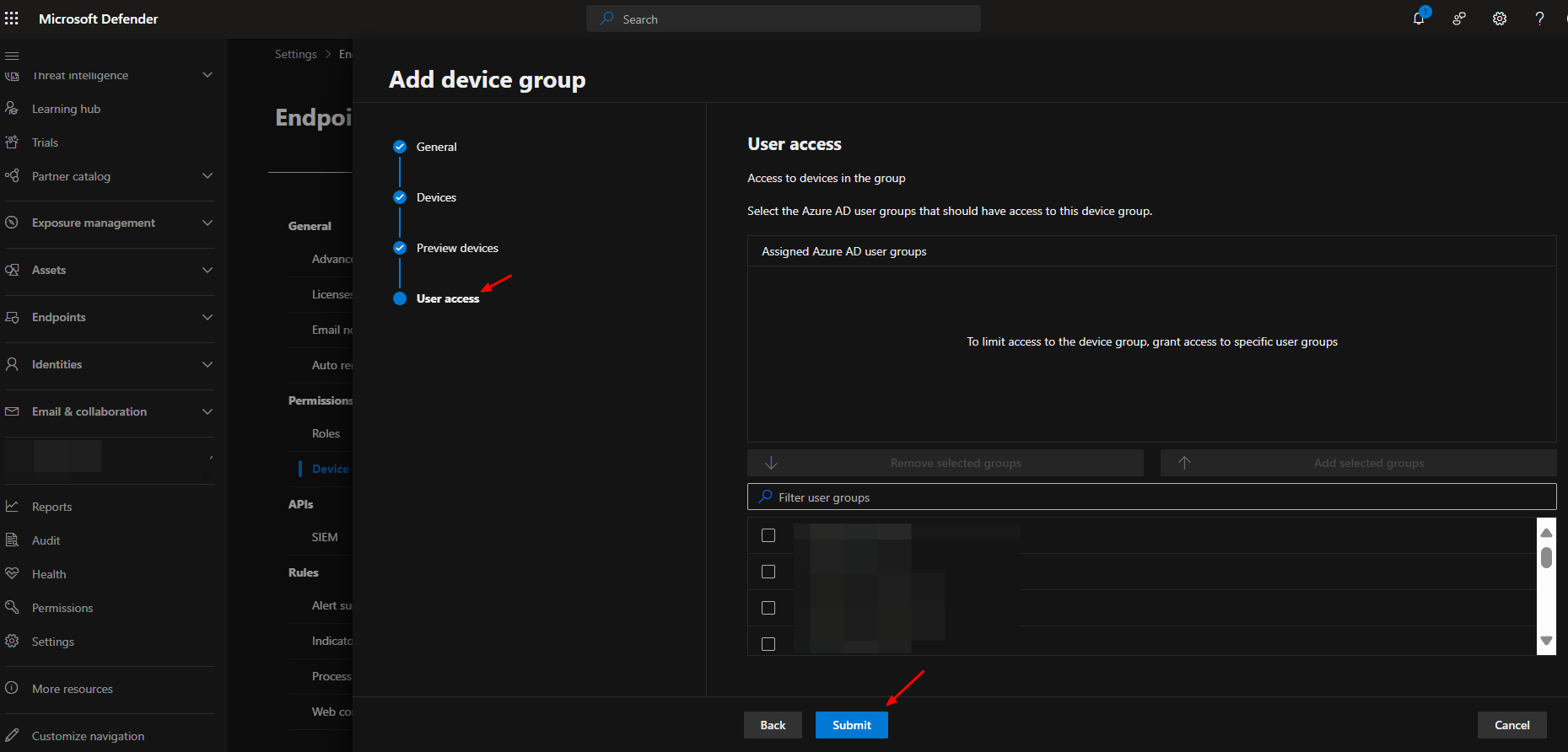Click the Submit button
1568x752 pixels.
(x=852, y=725)
